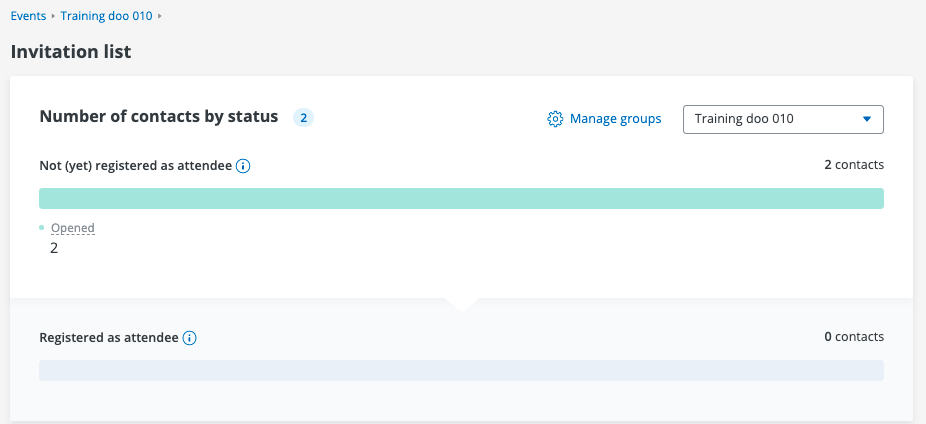Viewport: 926px width, 424px height.
Task: Open the Manage groups link
Action: [x=615, y=119]
